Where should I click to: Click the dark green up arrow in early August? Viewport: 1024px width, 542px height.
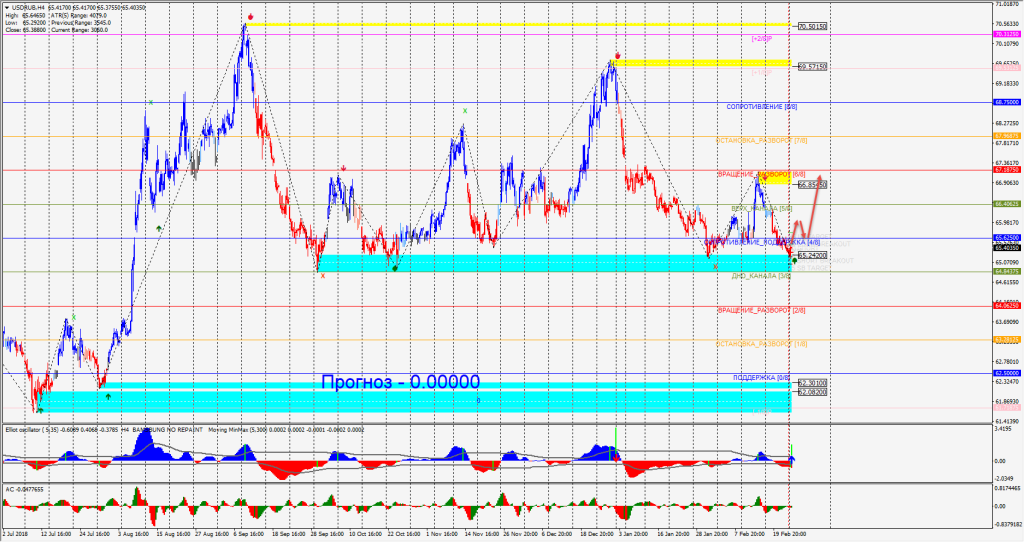(159, 228)
